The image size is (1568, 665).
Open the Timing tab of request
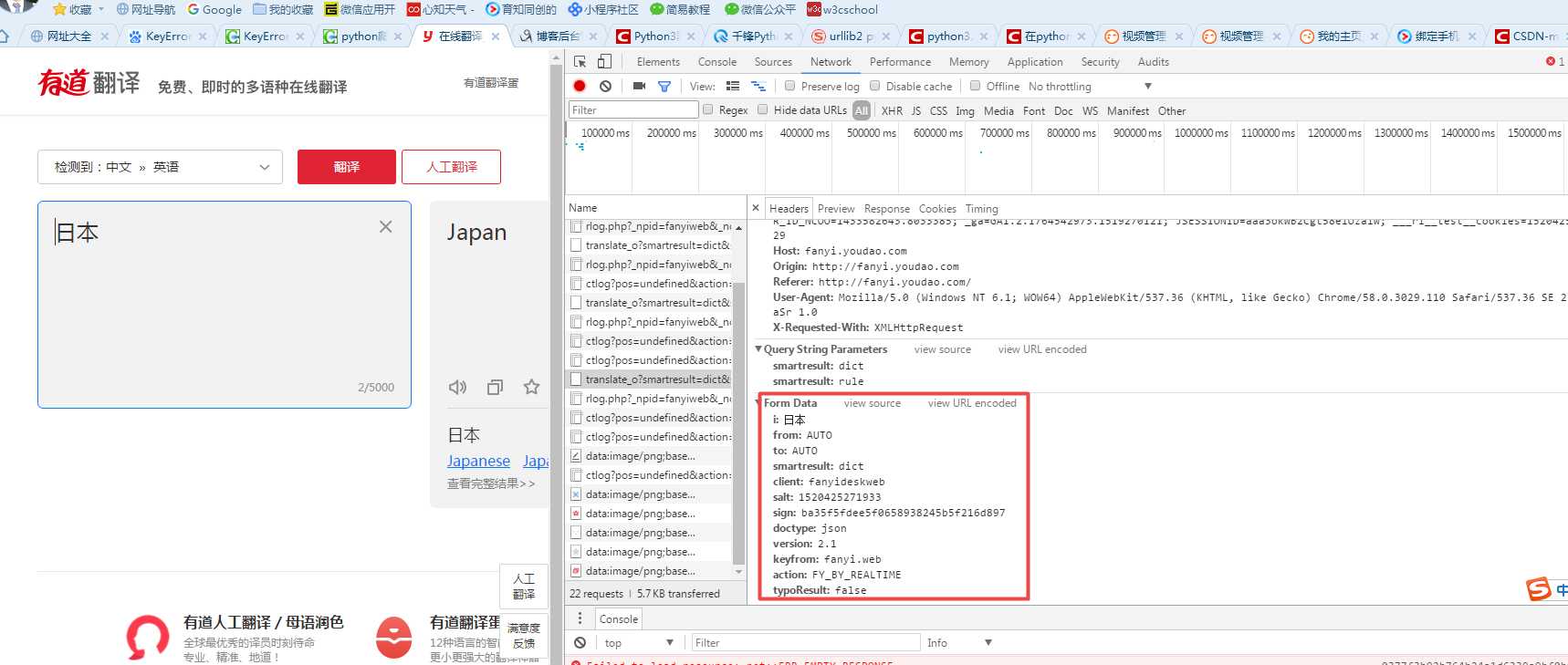tap(982, 209)
